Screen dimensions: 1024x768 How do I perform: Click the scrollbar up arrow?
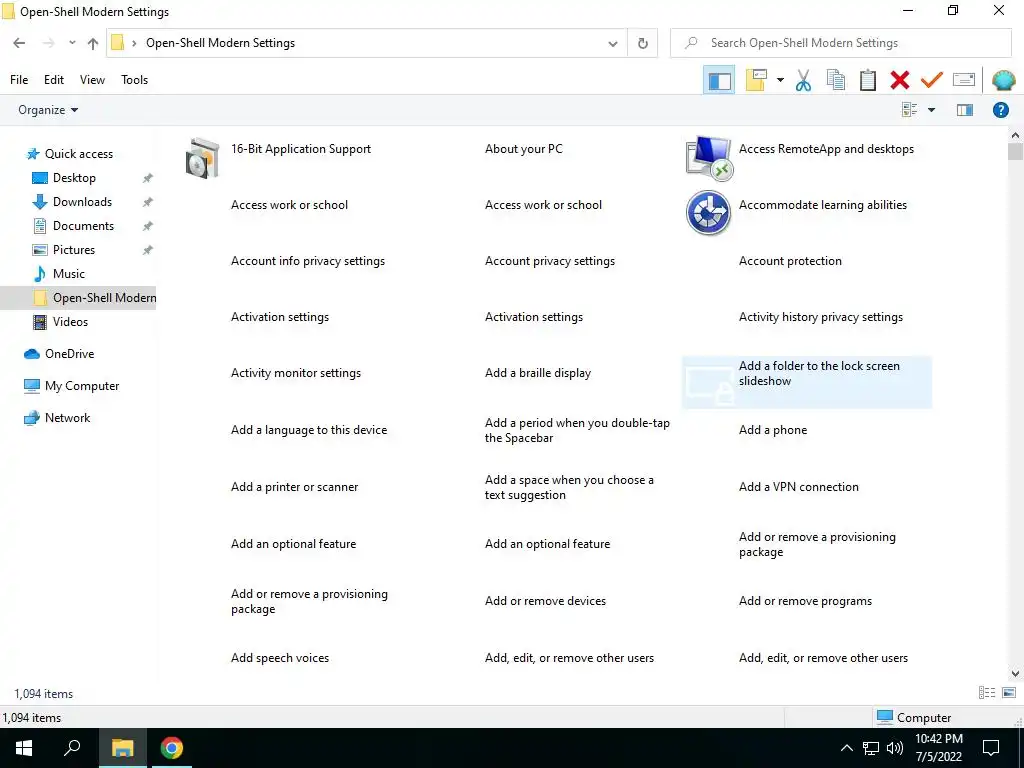(1015, 135)
